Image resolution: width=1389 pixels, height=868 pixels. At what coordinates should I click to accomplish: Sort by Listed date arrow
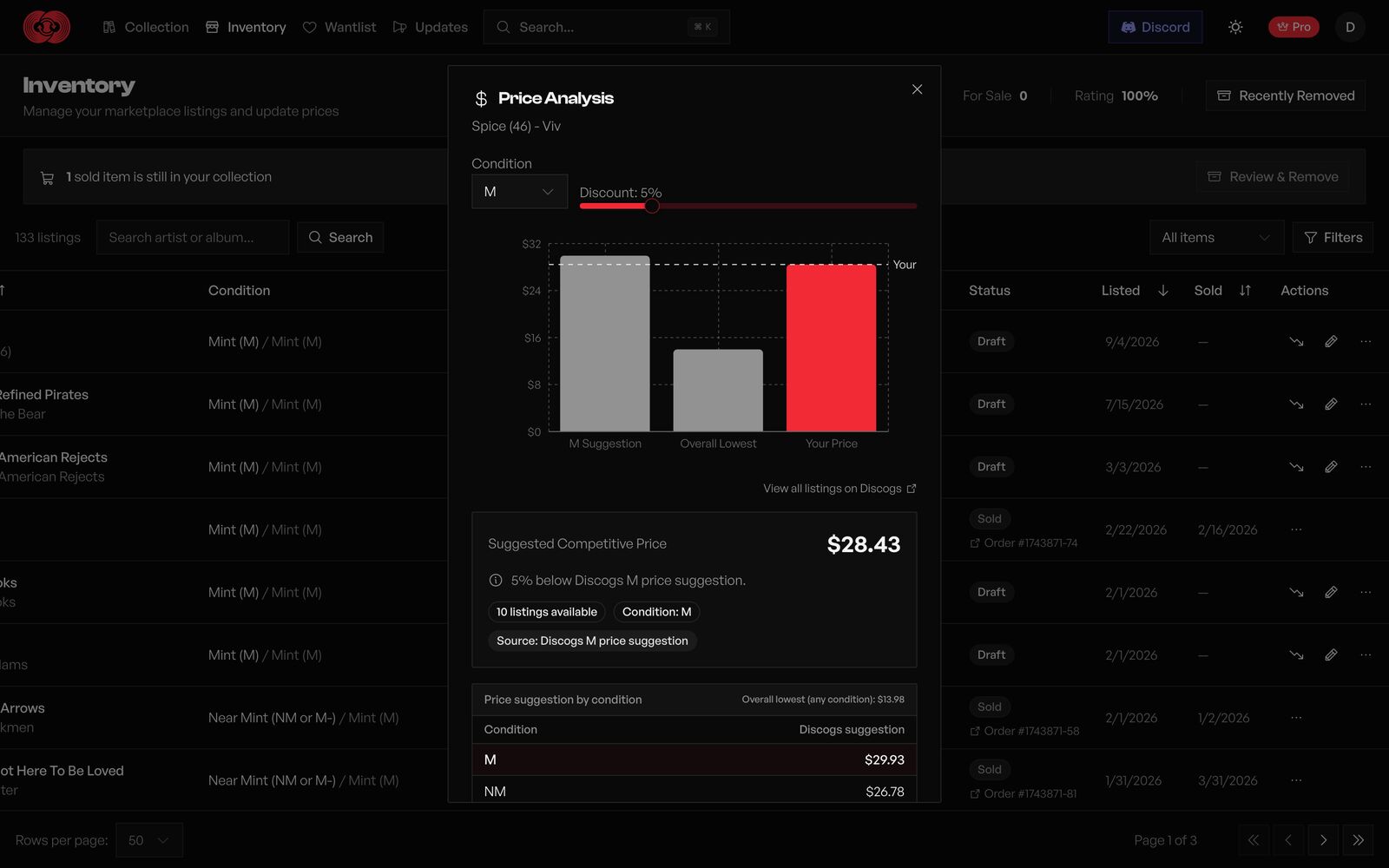tap(1163, 291)
